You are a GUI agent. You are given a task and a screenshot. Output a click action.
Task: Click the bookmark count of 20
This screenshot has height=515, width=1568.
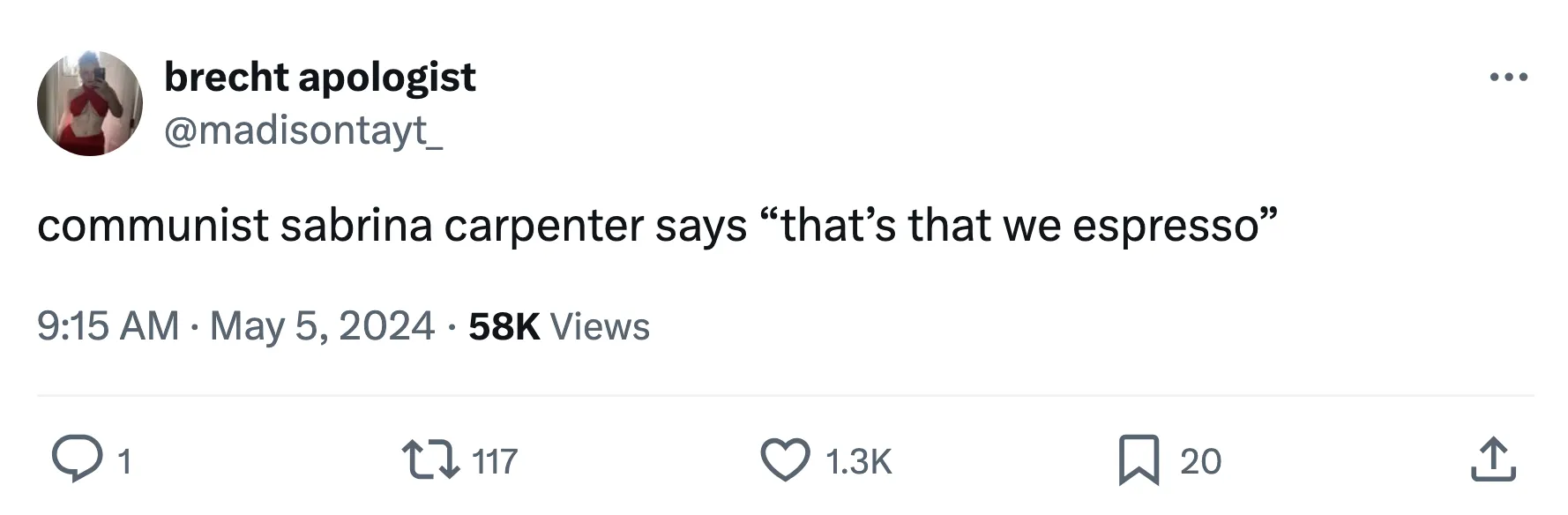click(x=1200, y=461)
